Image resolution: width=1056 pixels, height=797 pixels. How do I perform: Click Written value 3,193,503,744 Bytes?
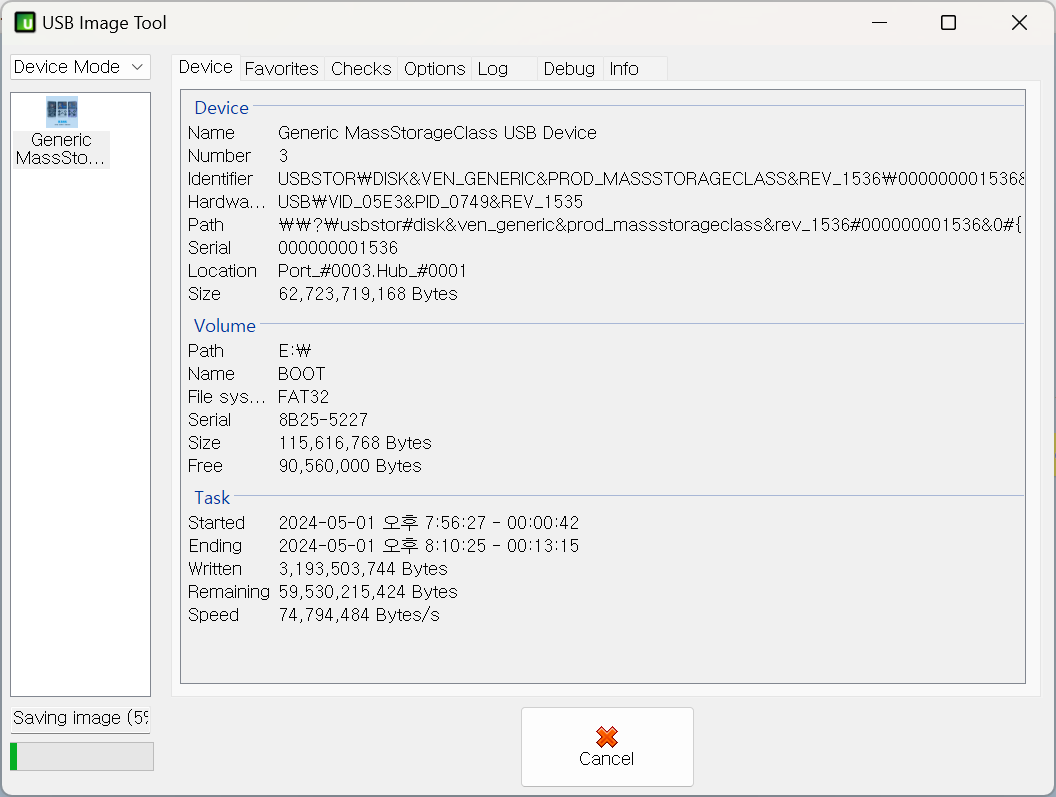click(x=363, y=569)
